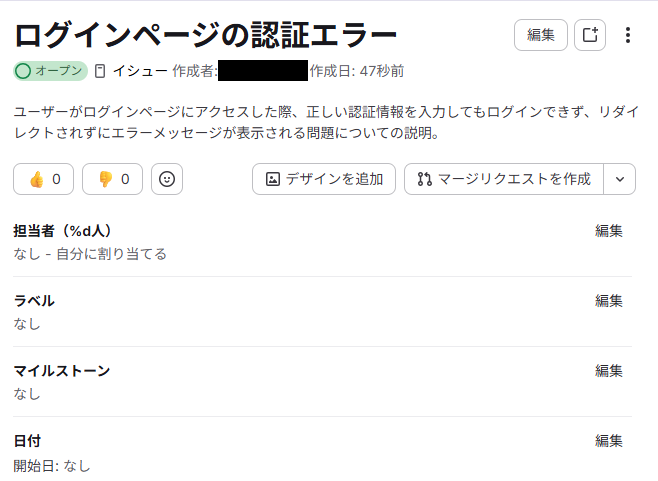Click the add-item icon button beside 編集

tap(590, 35)
